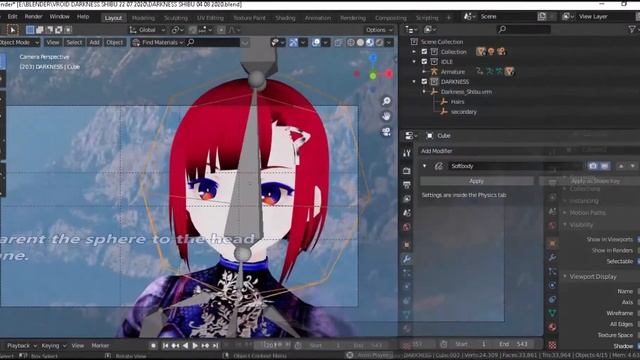The width and height of the screenshot is (640, 360).
Task: Select Hairs in the outliner
Action: click(457, 102)
